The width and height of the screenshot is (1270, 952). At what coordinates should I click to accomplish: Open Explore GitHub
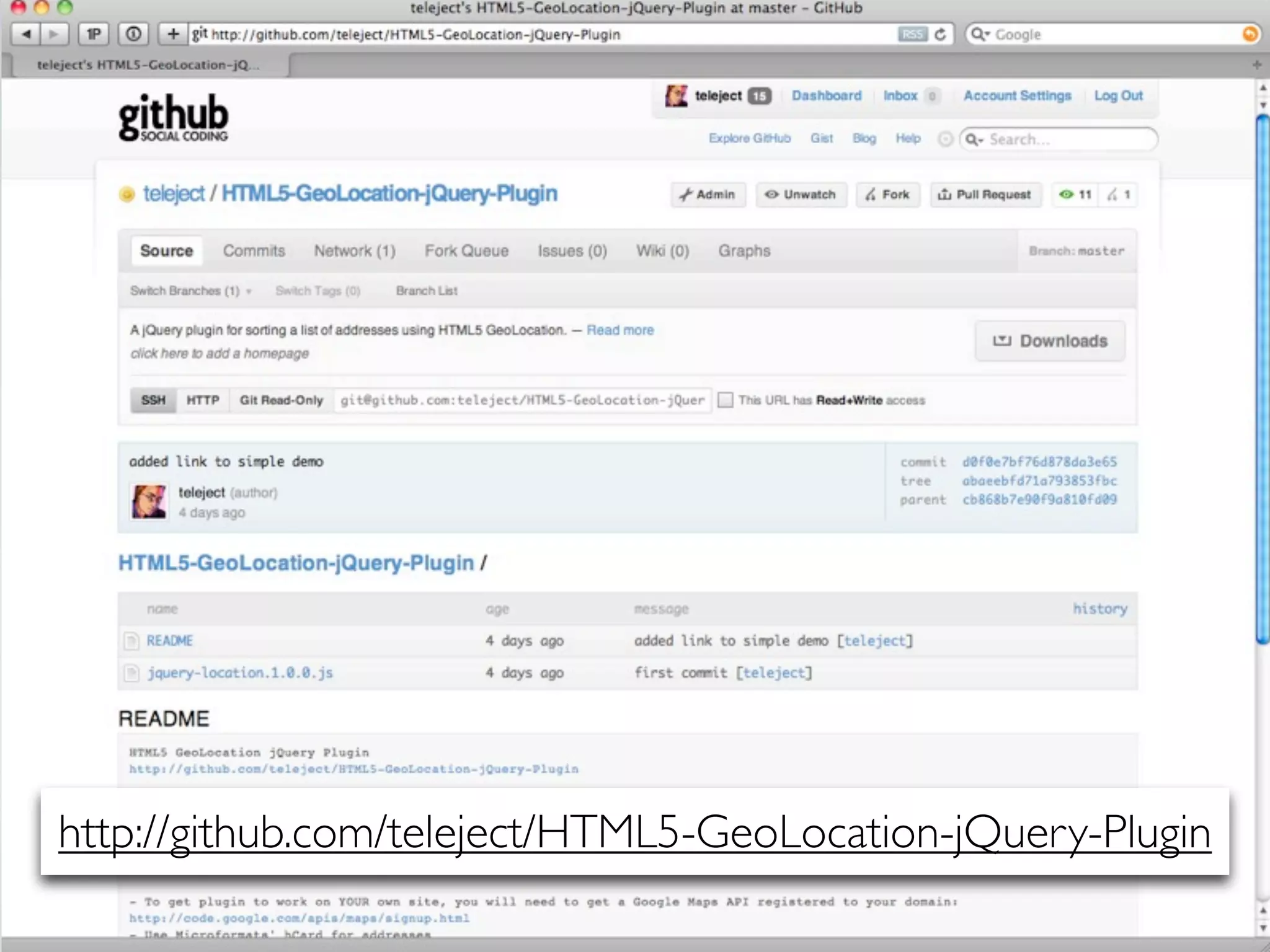pyautogui.click(x=750, y=138)
